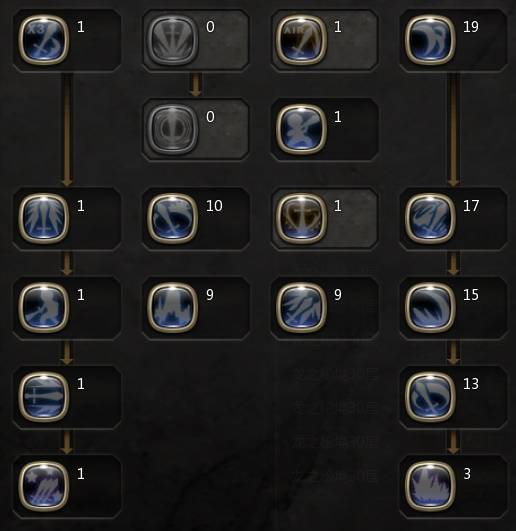516x531 pixels.
Task: Click the level number 19 beside slash skill
Action: [471, 27]
